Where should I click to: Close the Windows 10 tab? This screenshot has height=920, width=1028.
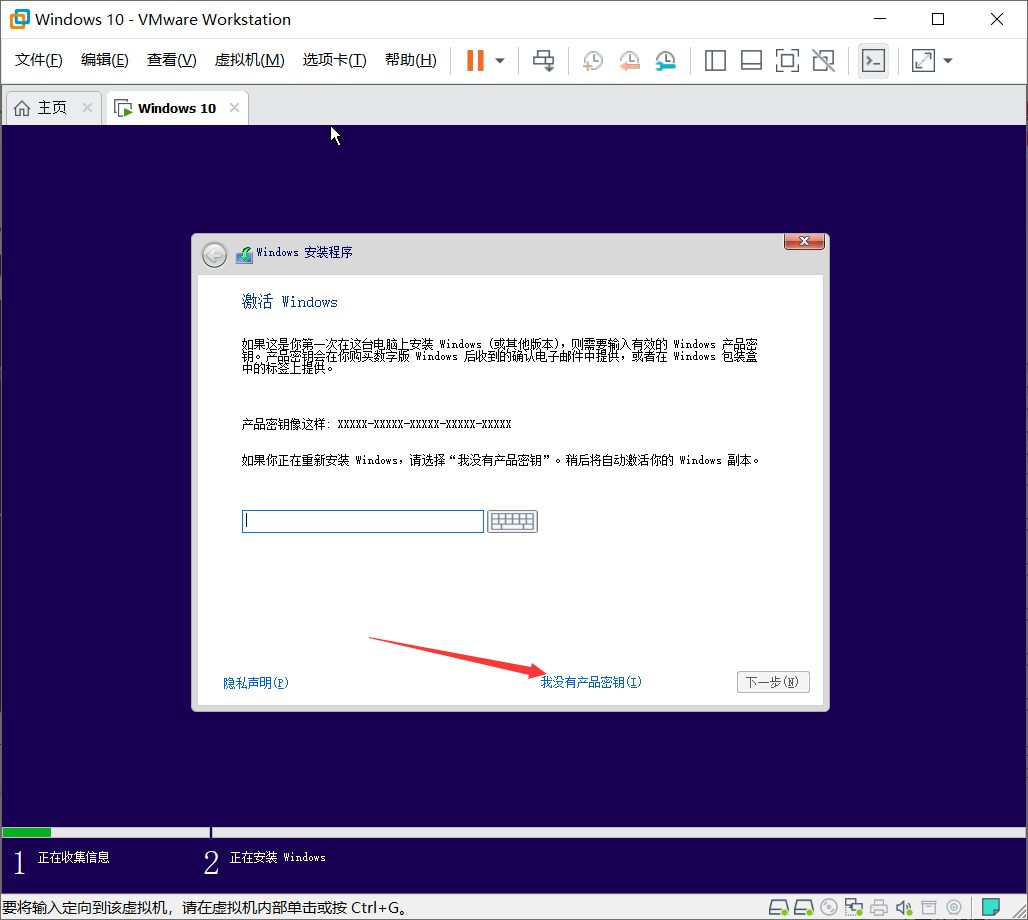pos(234,108)
